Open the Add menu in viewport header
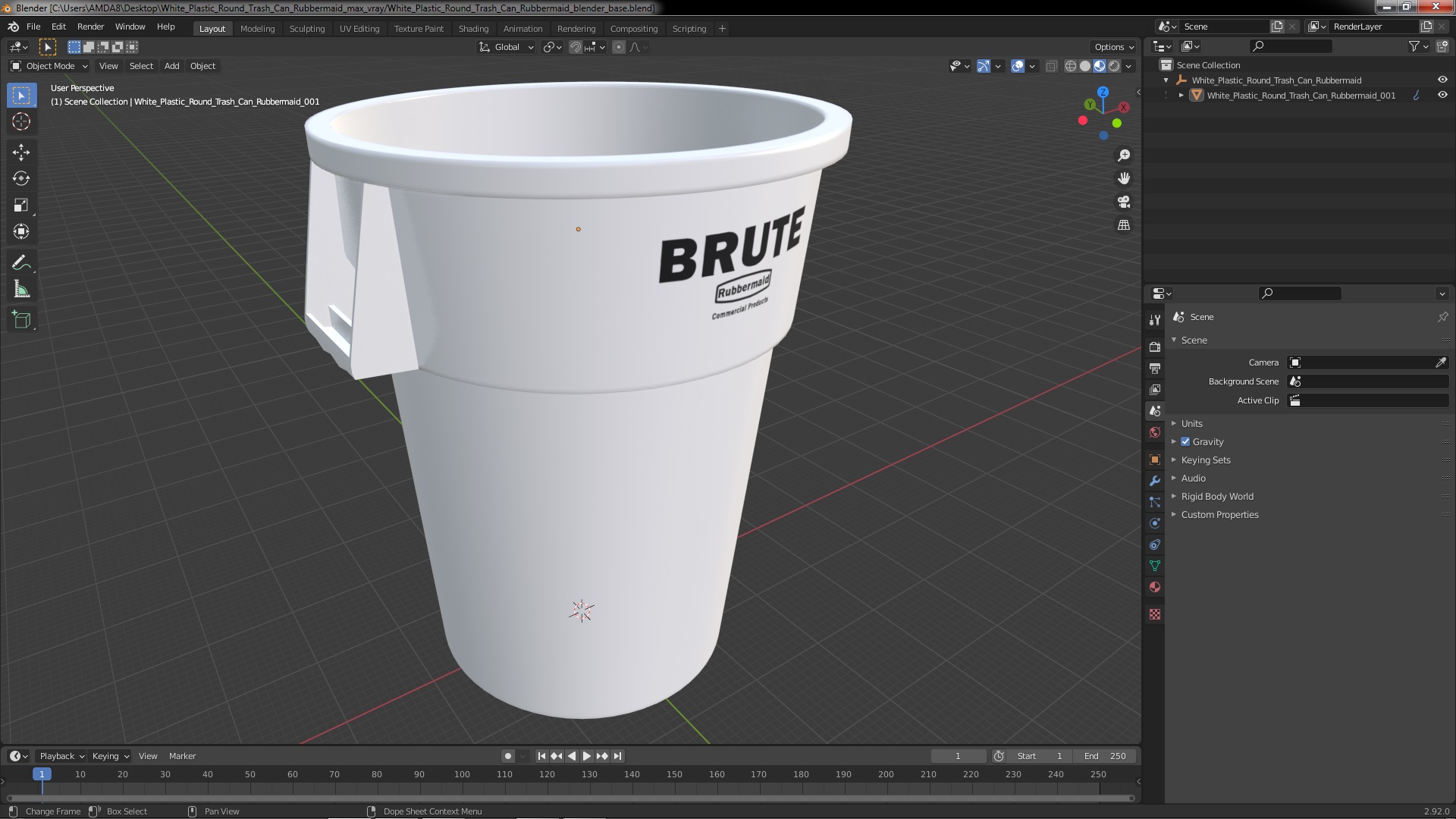Image resolution: width=1456 pixels, height=819 pixels. pos(172,66)
